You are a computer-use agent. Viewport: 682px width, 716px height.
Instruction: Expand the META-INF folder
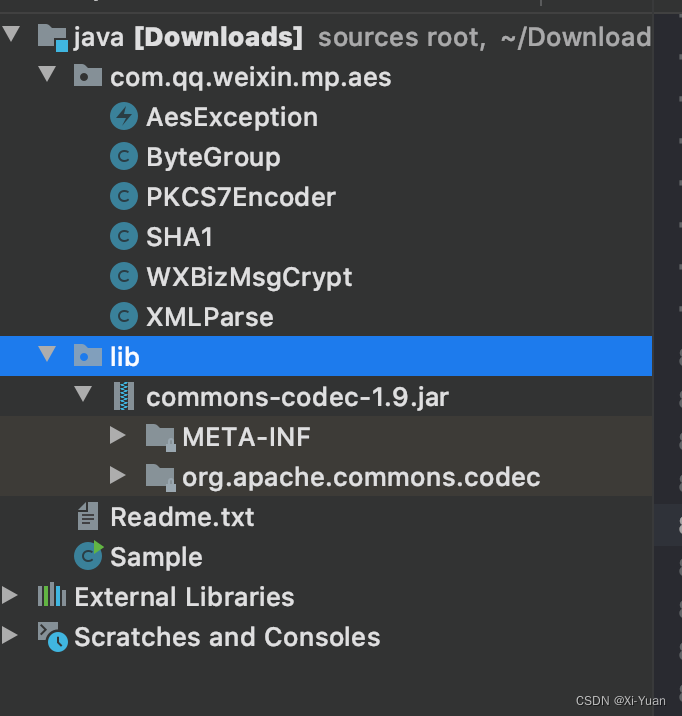[118, 436]
